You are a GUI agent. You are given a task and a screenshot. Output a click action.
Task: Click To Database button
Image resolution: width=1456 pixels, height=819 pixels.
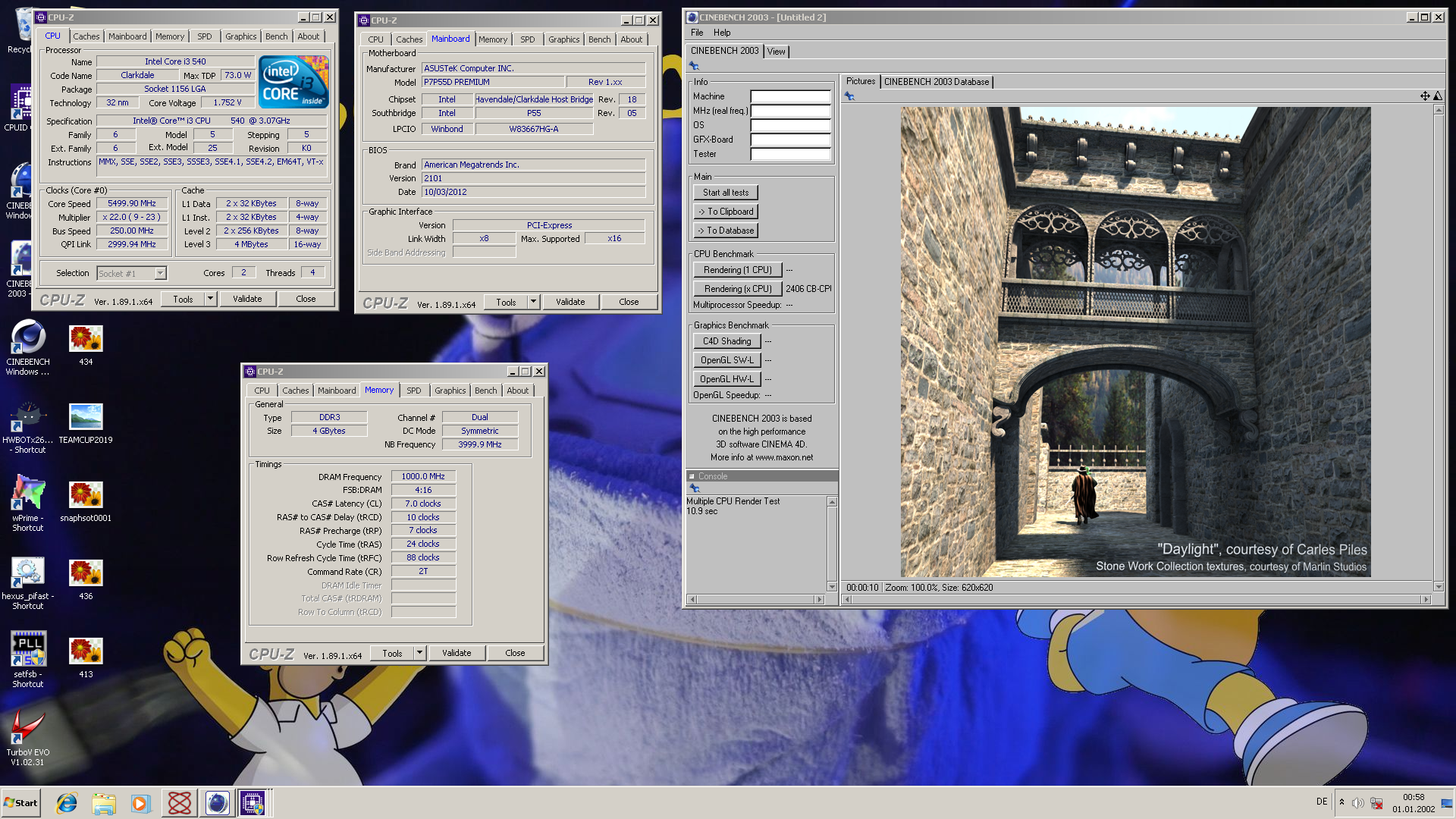tap(726, 231)
